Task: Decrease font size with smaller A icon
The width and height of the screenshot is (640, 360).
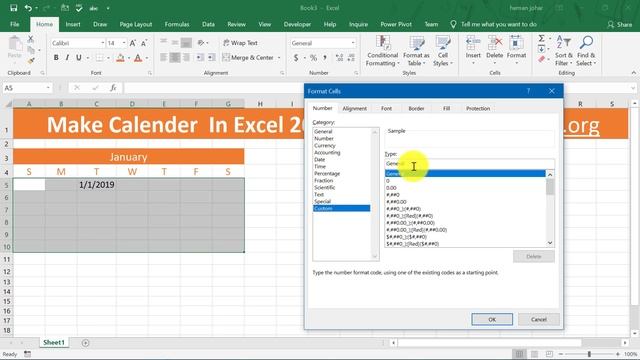Action: 144,43
